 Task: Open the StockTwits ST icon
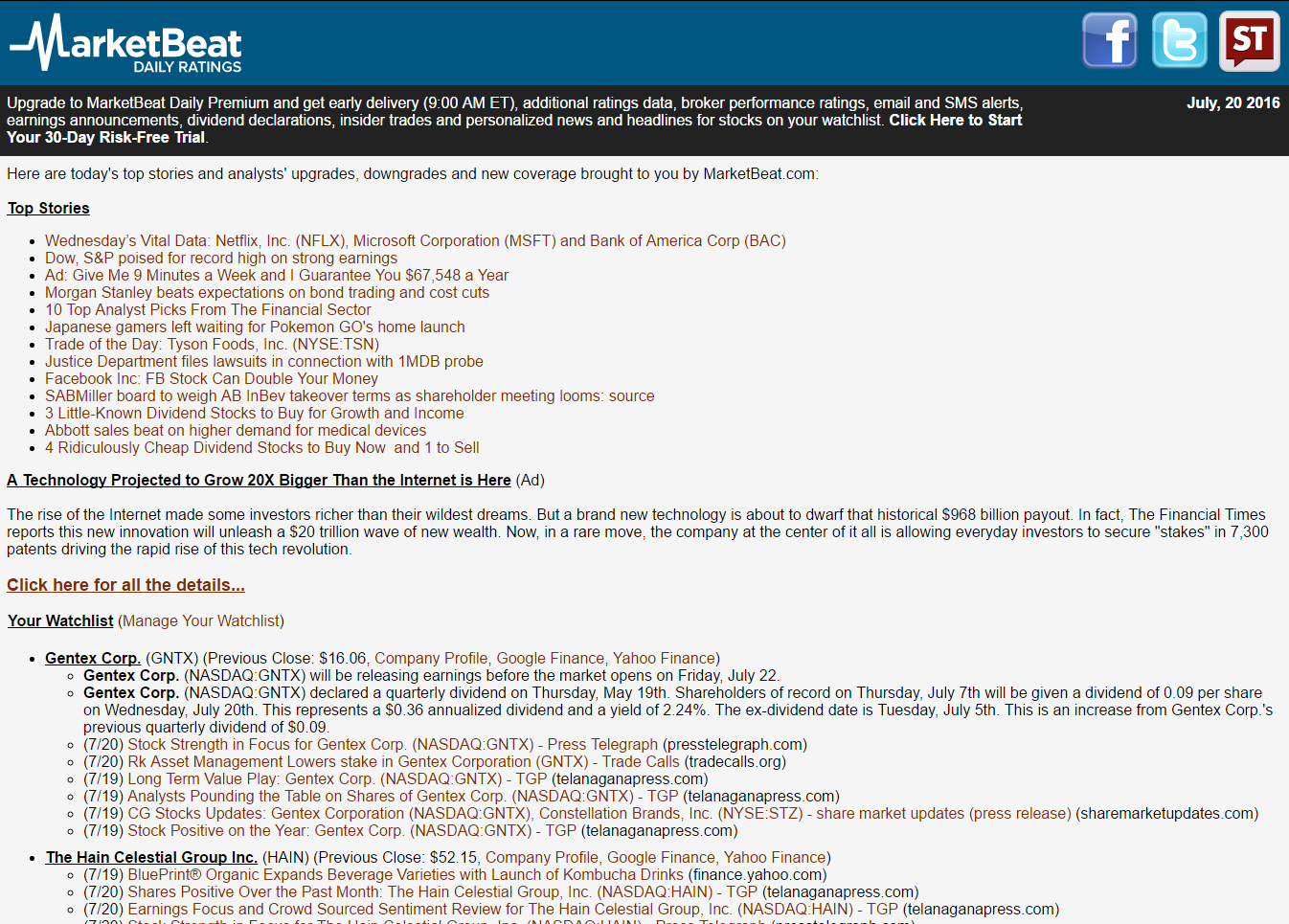pyautogui.click(x=1249, y=40)
